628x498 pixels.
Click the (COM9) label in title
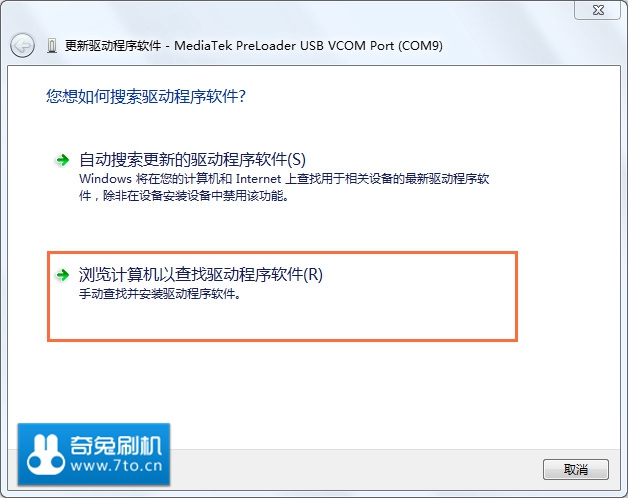point(420,46)
